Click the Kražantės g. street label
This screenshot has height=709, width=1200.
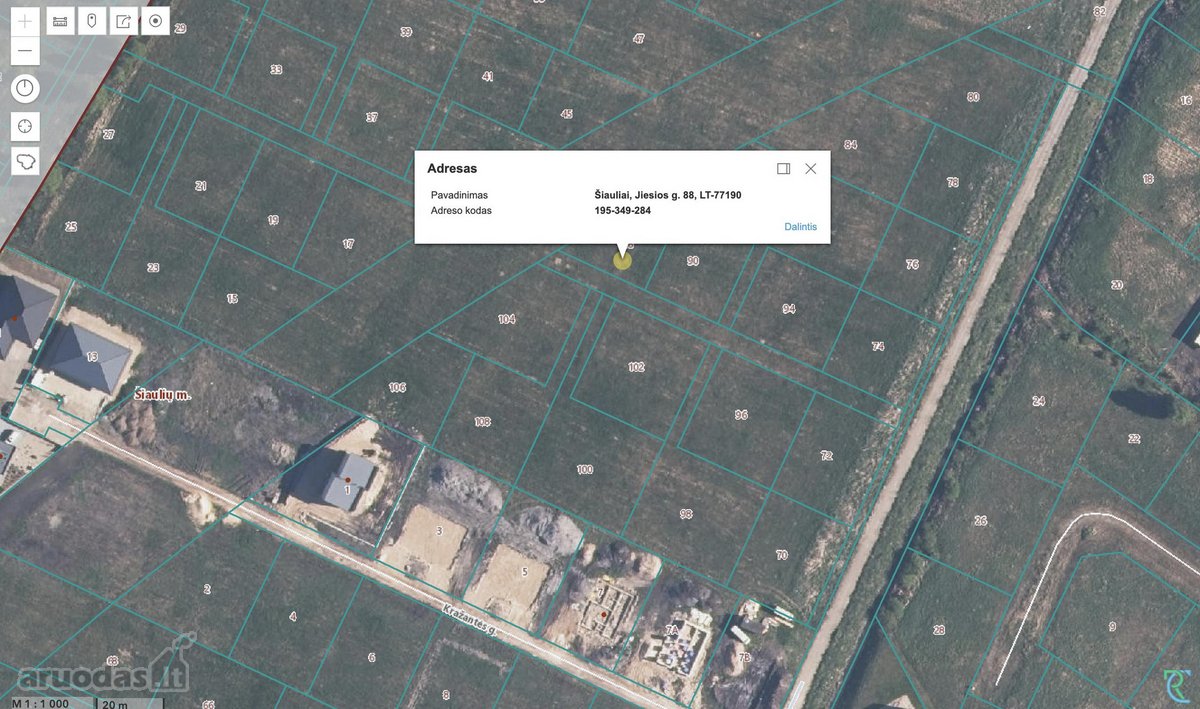click(471, 620)
